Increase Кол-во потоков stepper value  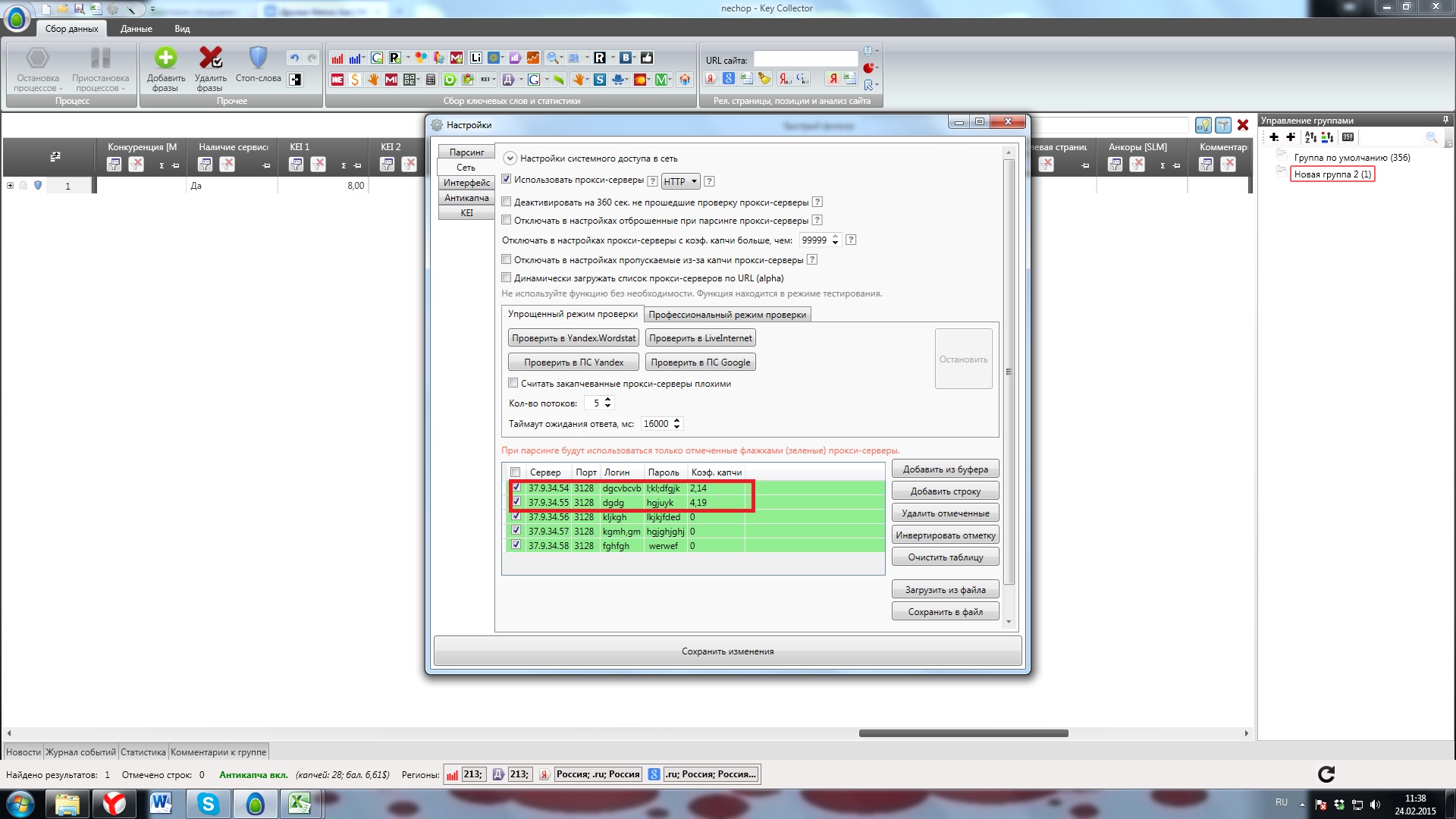point(607,400)
